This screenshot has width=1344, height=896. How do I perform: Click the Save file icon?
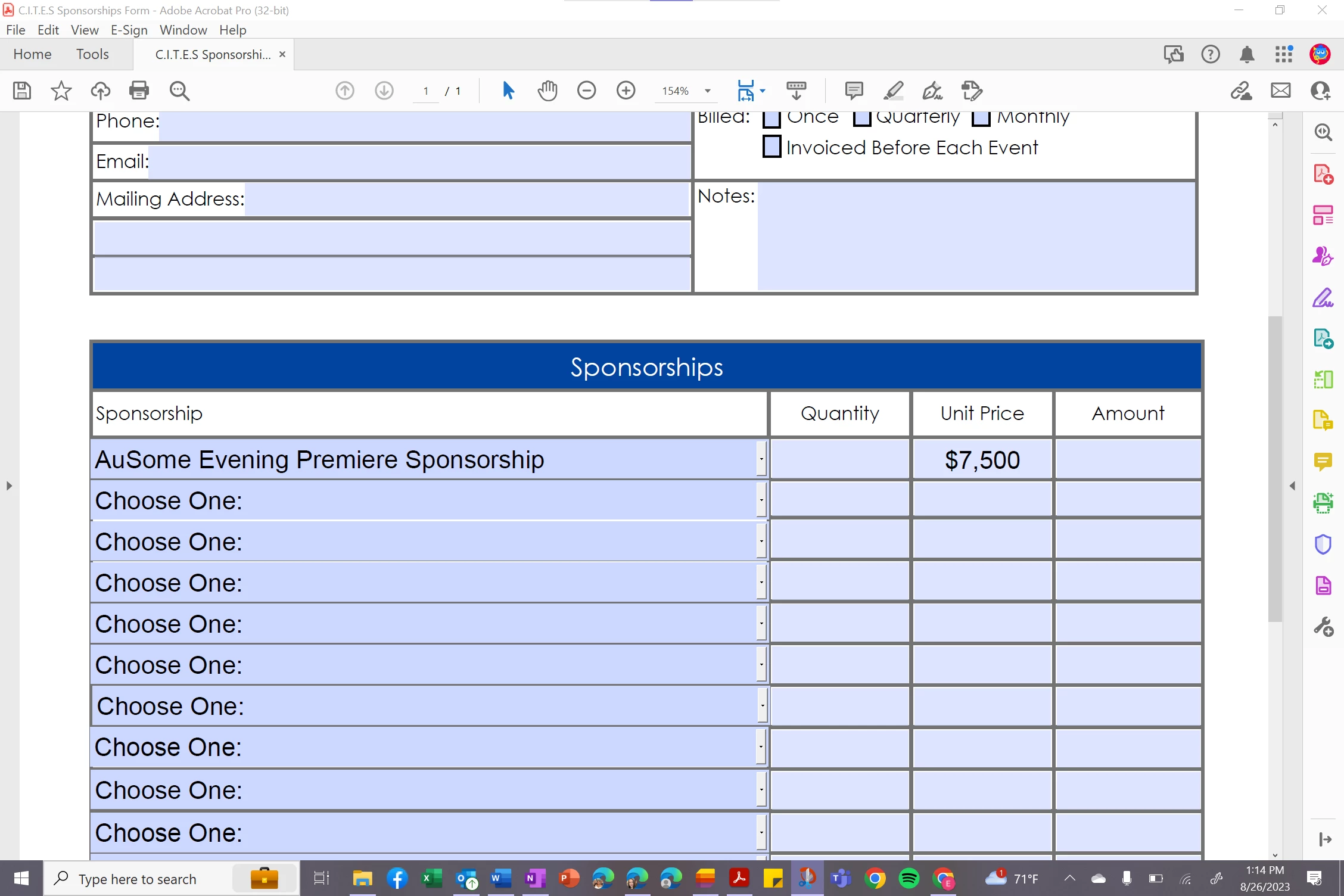pos(22,91)
